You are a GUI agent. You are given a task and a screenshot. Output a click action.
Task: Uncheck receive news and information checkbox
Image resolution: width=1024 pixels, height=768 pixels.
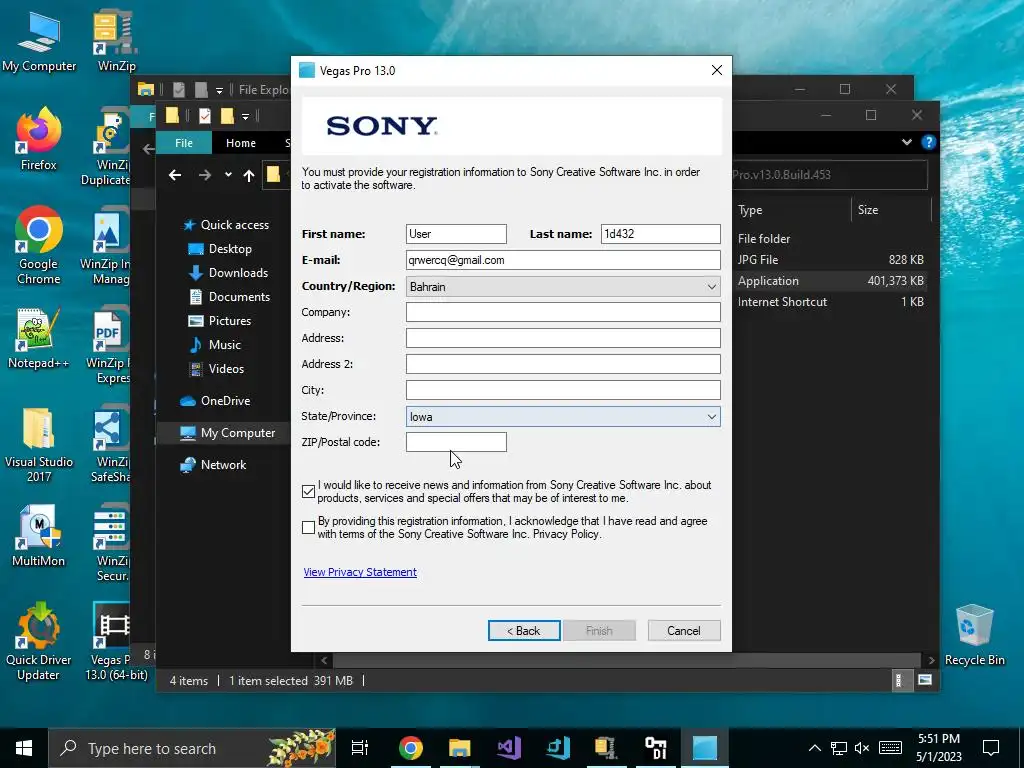point(308,492)
